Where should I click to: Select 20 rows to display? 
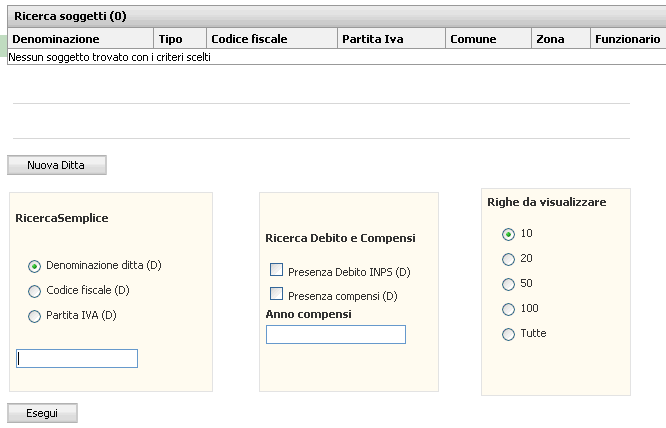508,259
